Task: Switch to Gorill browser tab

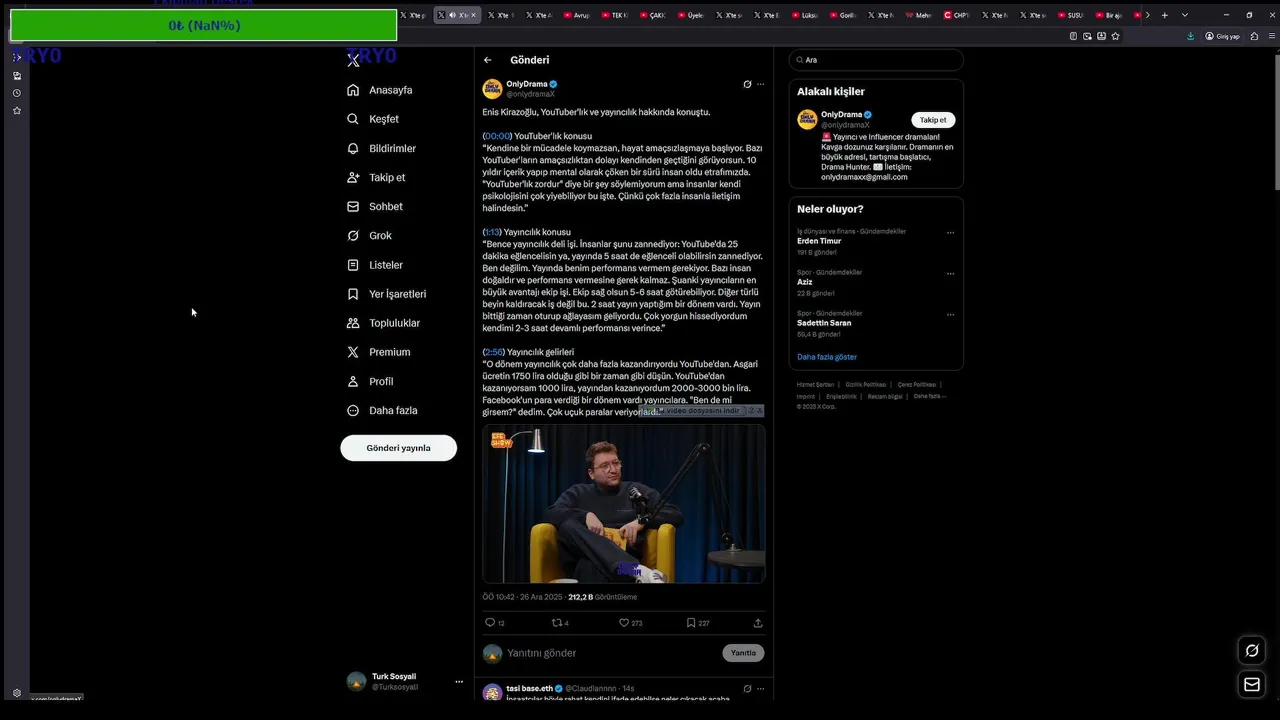Action: [x=843, y=15]
